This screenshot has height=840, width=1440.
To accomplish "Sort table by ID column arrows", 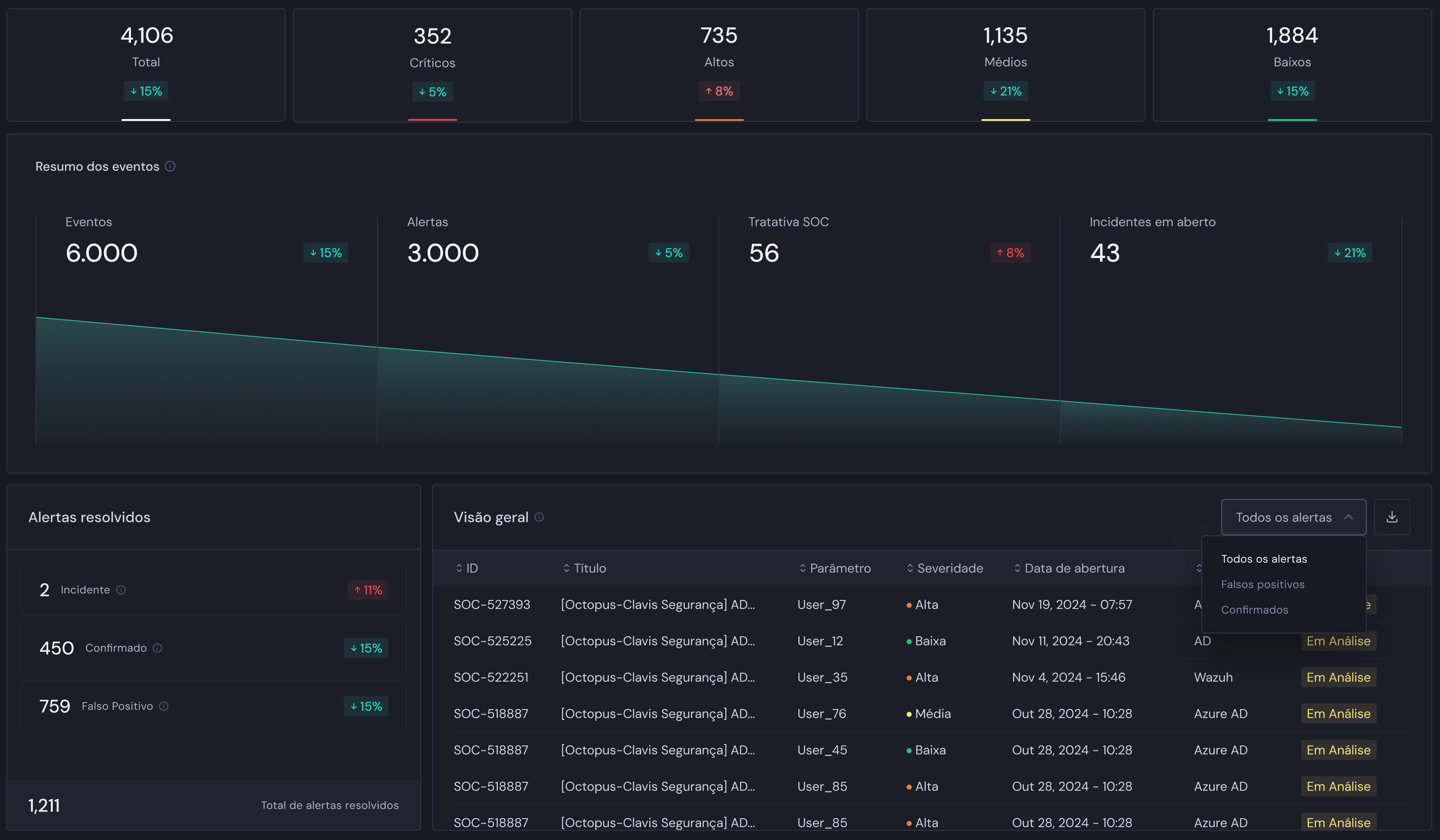I will point(459,568).
